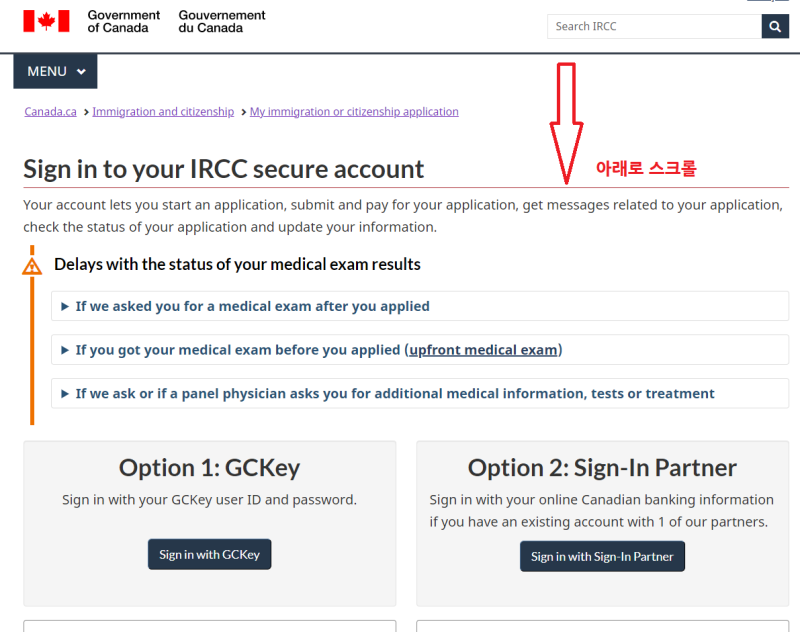The width and height of the screenshot is (800, 632).
Task: Open Immigration and citizenship breadcrumb
Action: (x=163, y=112)
